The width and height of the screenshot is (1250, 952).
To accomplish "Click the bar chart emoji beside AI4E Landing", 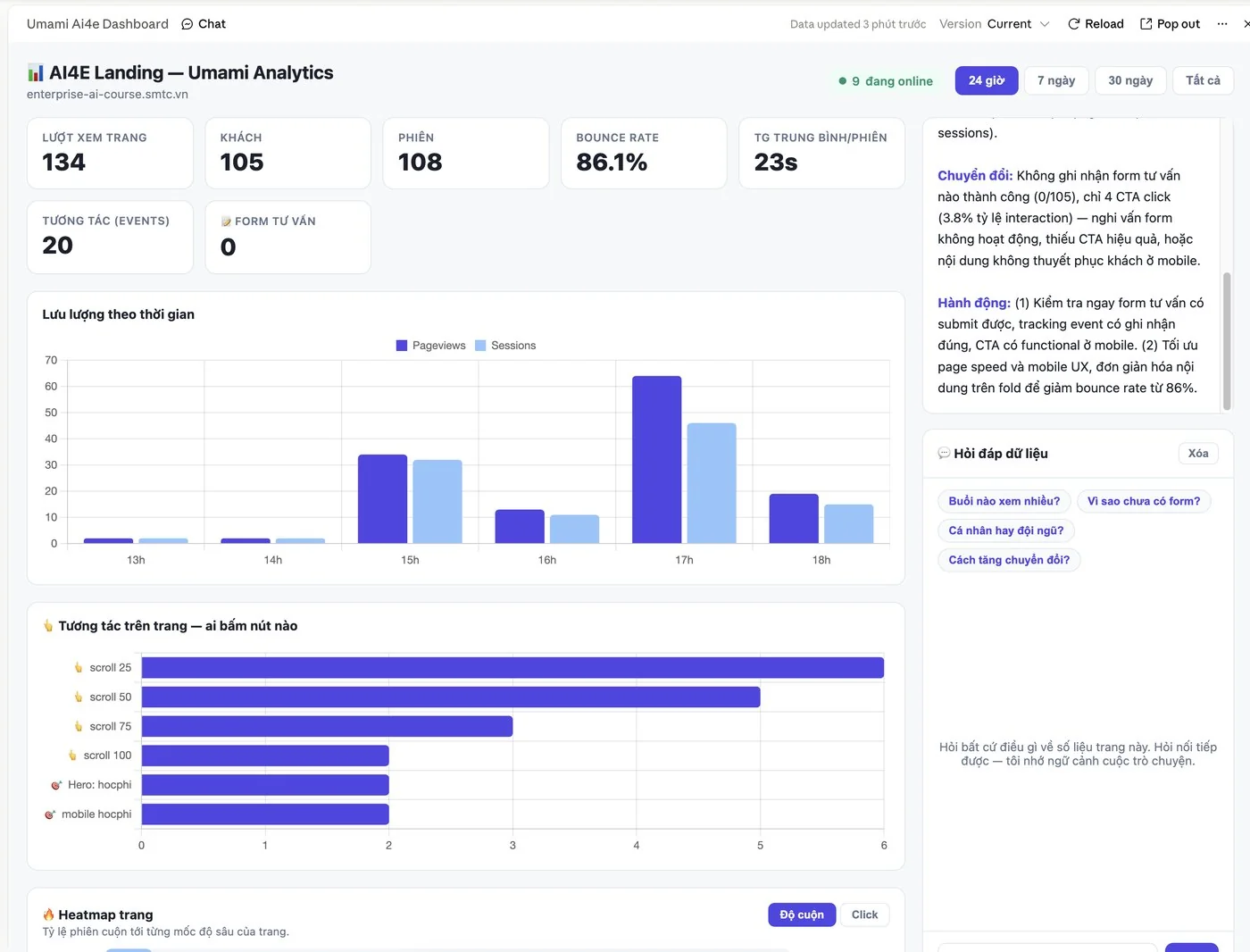I will pyautogui.click(x=35, y=73).
